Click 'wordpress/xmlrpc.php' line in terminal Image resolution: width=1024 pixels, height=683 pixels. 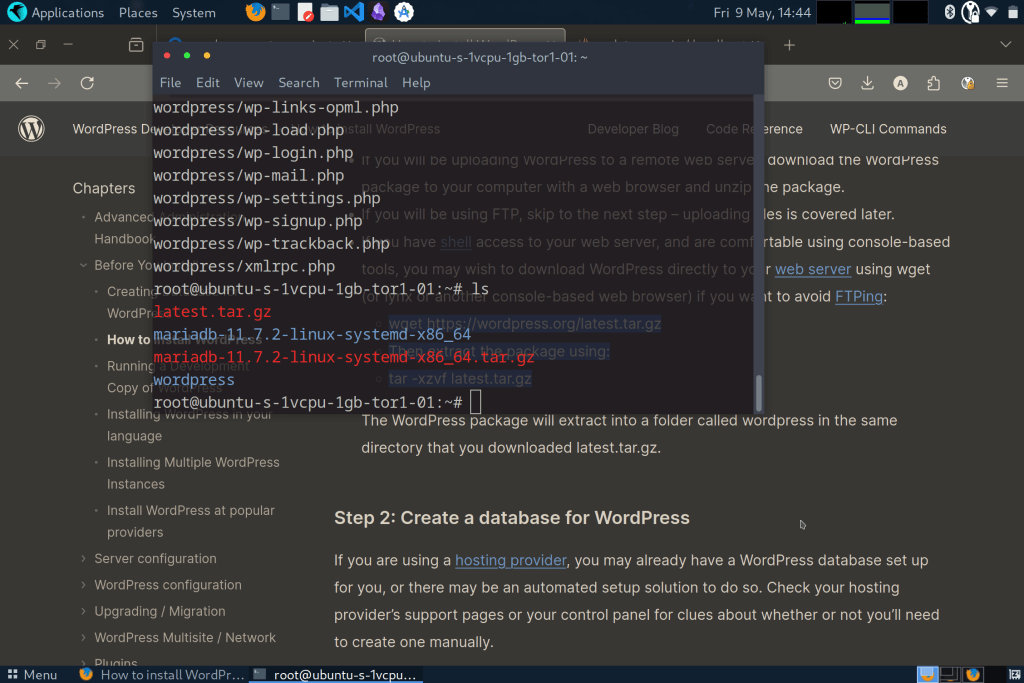click(x=244, y=266)
